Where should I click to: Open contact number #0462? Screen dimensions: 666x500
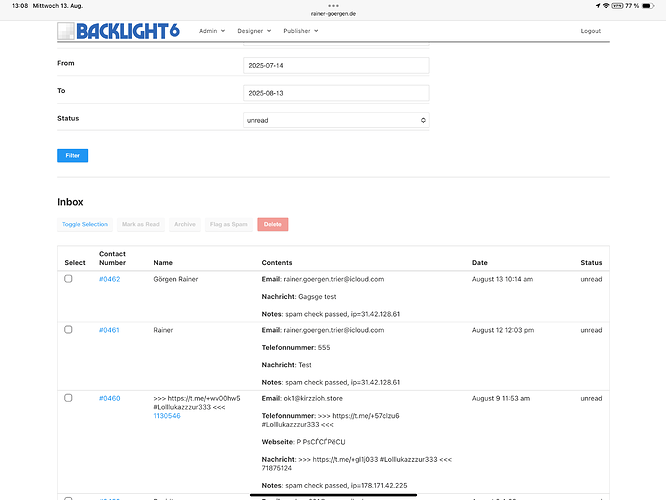point(110,279)
